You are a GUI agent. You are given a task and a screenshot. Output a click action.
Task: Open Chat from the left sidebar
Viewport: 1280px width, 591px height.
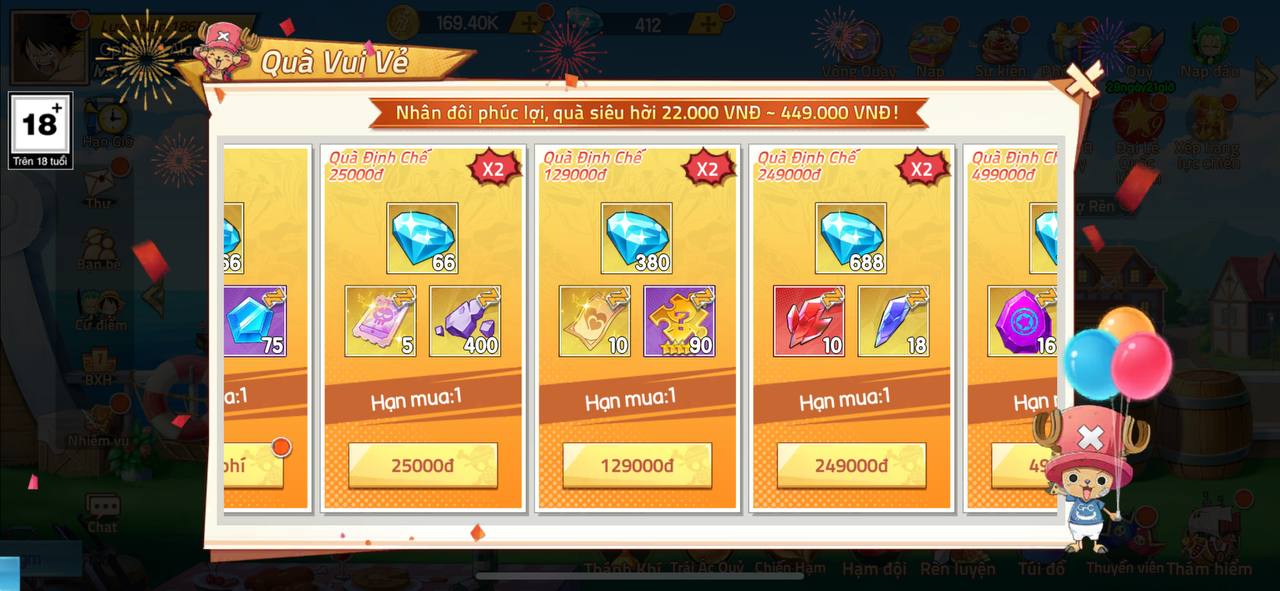[x=102, y=513]
